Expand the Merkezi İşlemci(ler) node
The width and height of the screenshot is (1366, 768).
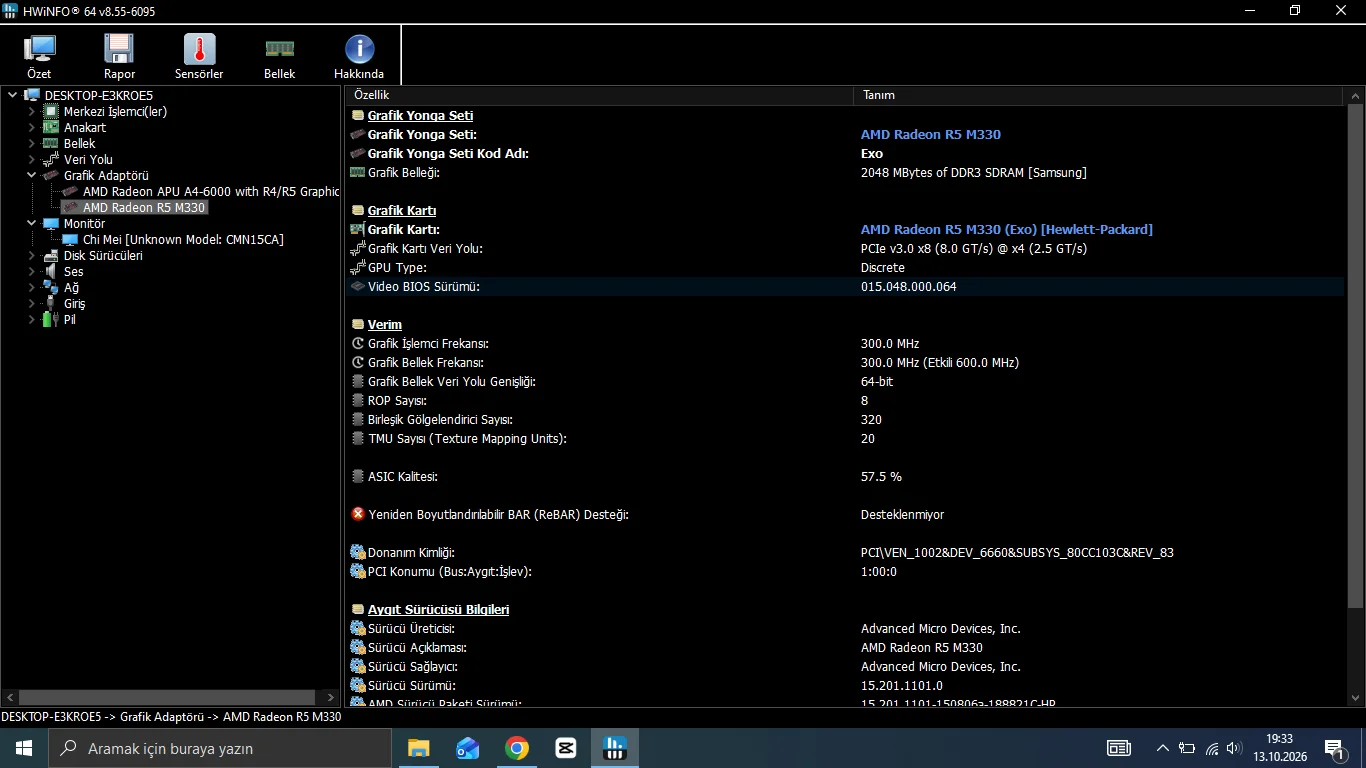click(32, 112)
